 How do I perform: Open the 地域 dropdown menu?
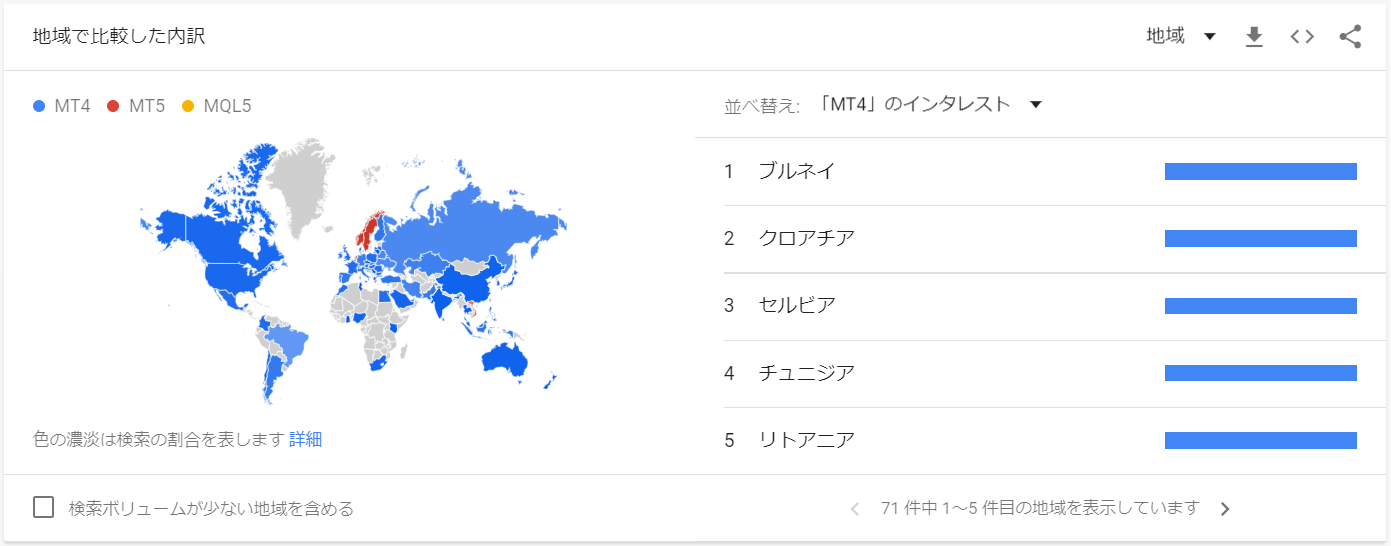(x=1181, y=37)
